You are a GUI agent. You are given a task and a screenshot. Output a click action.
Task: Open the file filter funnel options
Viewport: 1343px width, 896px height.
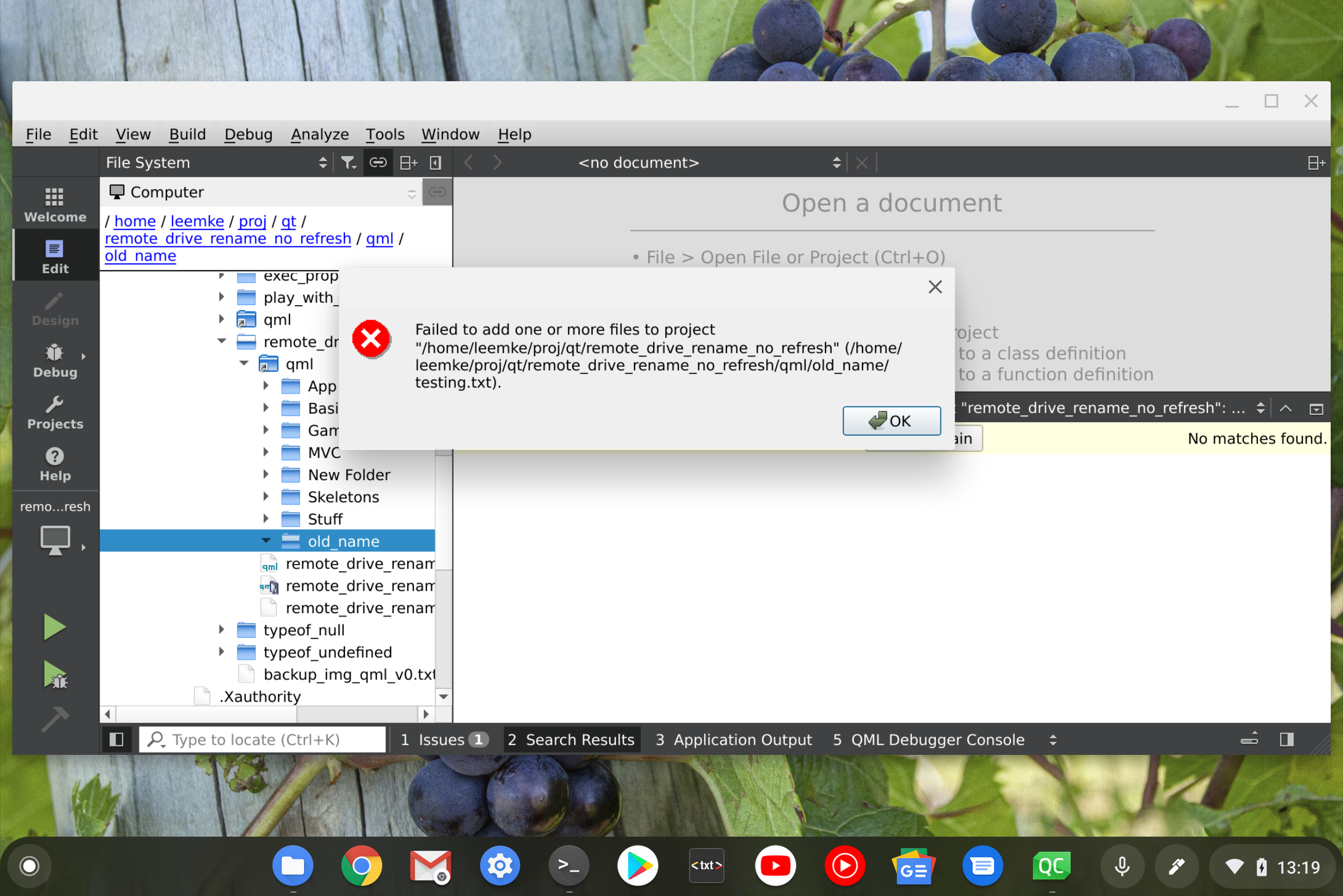(x=348, y=163)
